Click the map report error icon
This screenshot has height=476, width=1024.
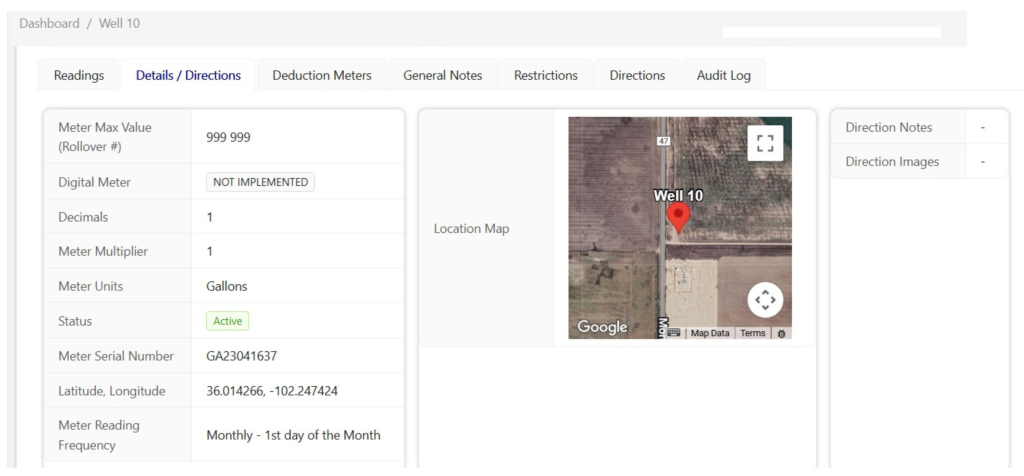tap(781, 333)
